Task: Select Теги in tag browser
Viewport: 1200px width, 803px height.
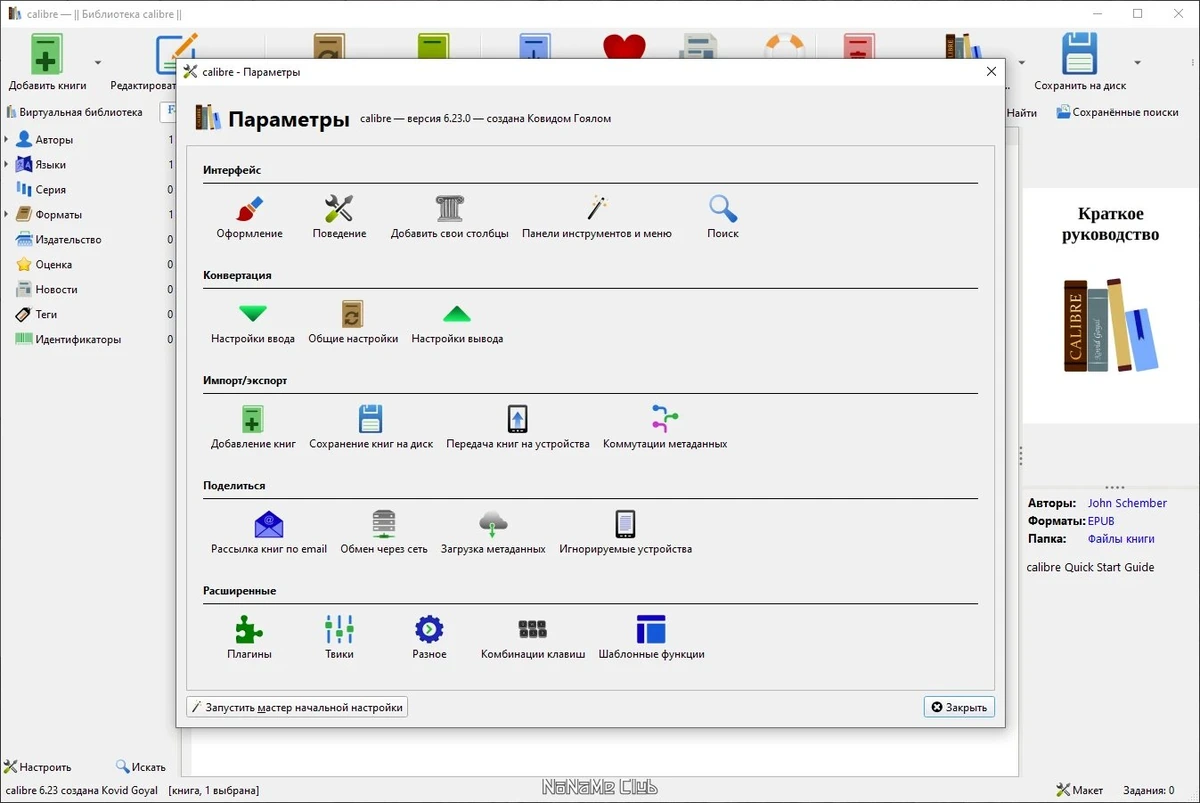Action: pos(46,315)
